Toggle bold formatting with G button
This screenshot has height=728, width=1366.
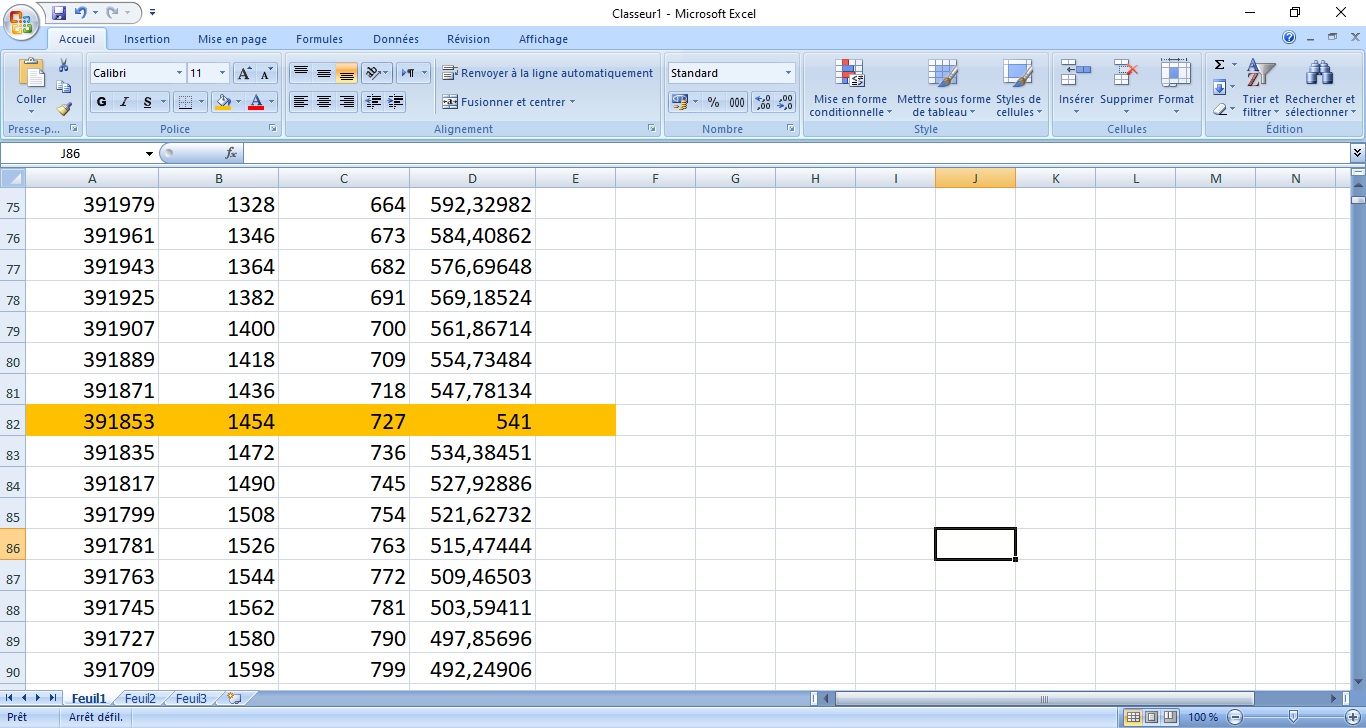101,102
